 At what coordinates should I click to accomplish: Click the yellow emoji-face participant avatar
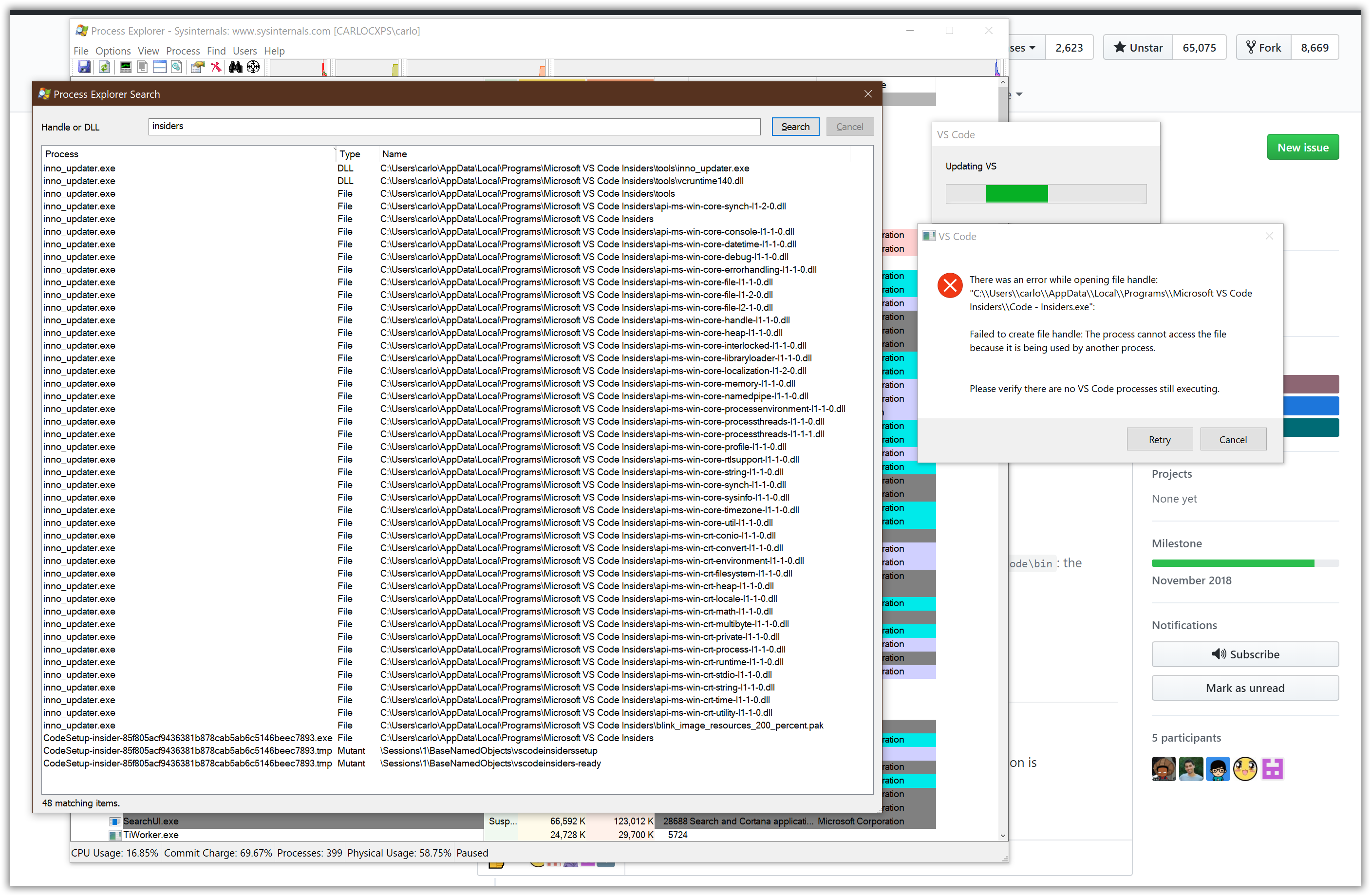pyautogui.click(x=1245, y=769)
